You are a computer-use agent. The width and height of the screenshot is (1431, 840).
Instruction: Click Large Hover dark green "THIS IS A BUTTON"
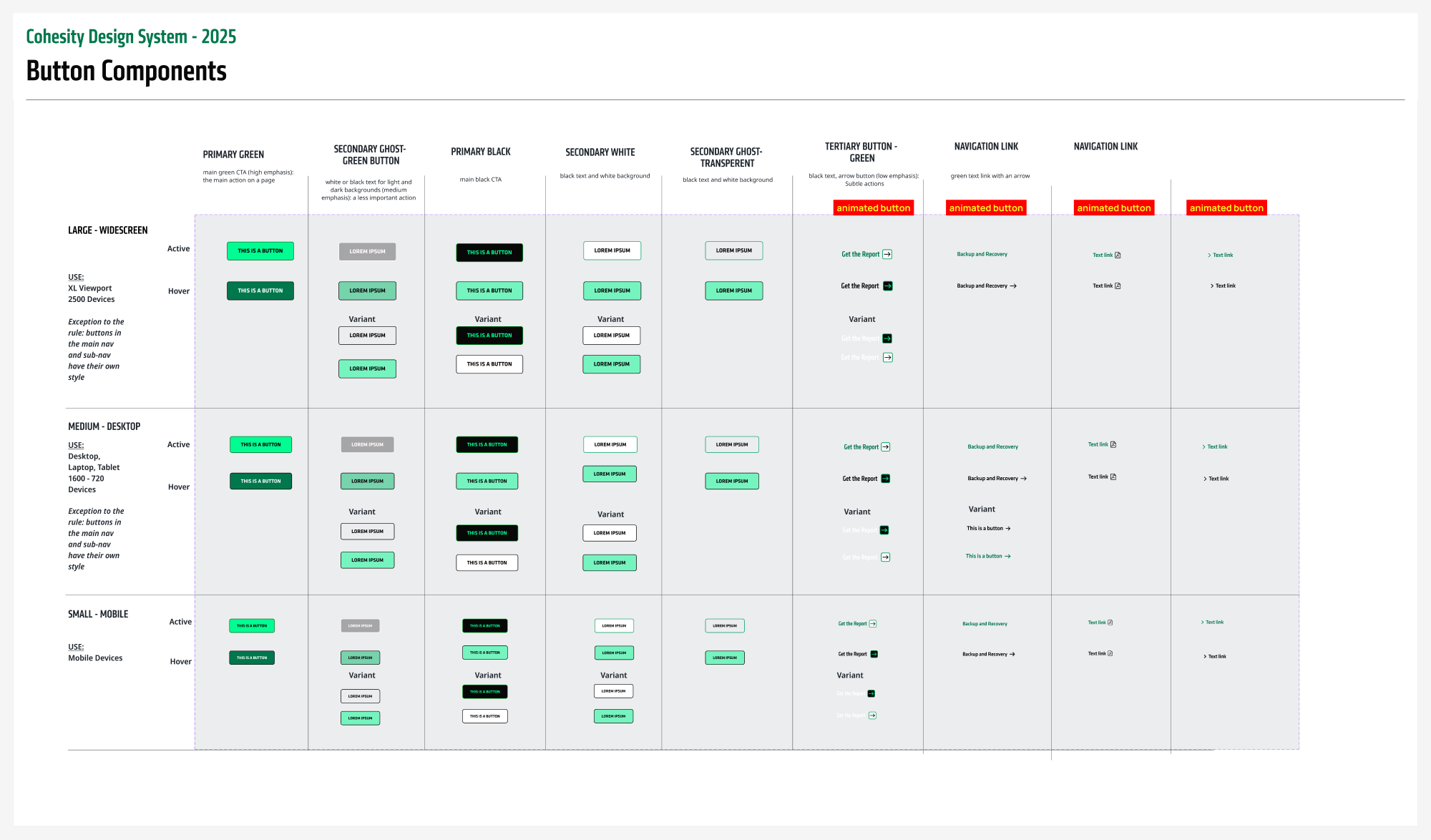click(x=260, y=290)
